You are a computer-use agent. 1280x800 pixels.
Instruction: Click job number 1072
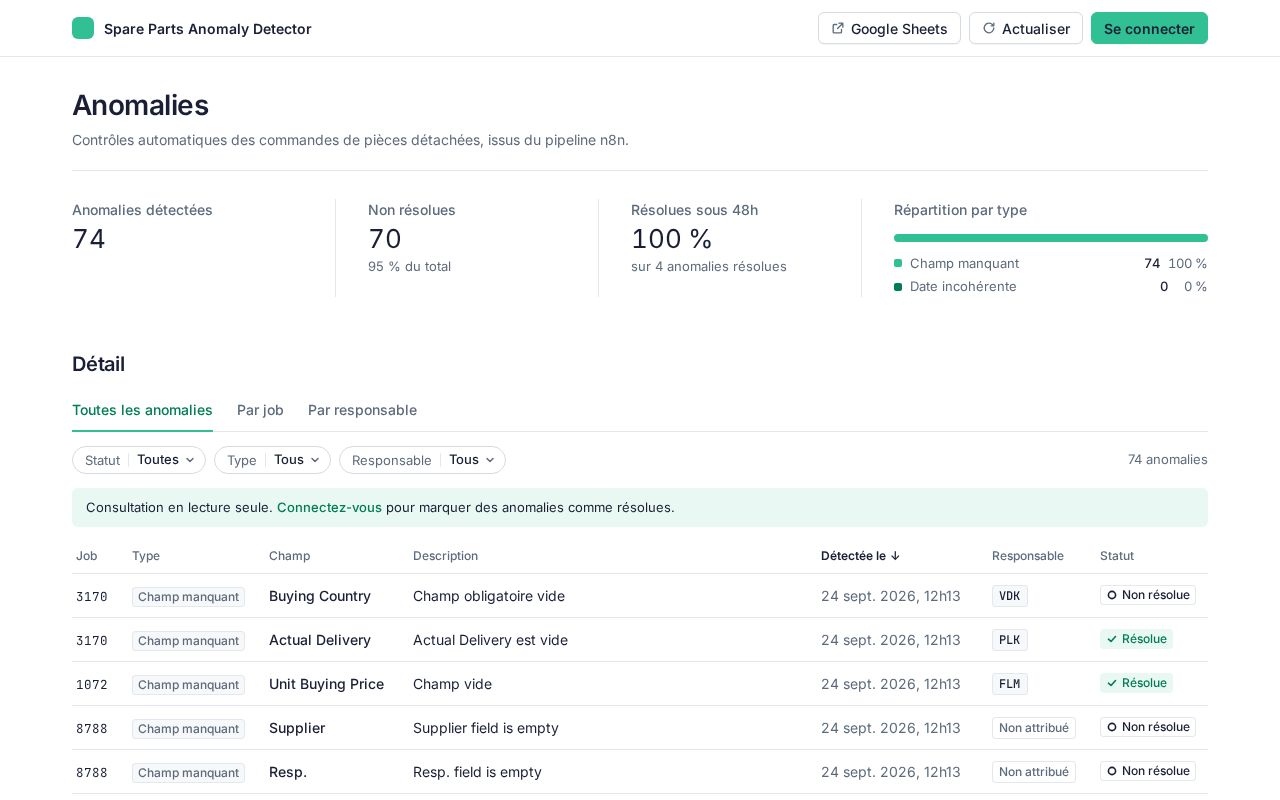(92, 685)
